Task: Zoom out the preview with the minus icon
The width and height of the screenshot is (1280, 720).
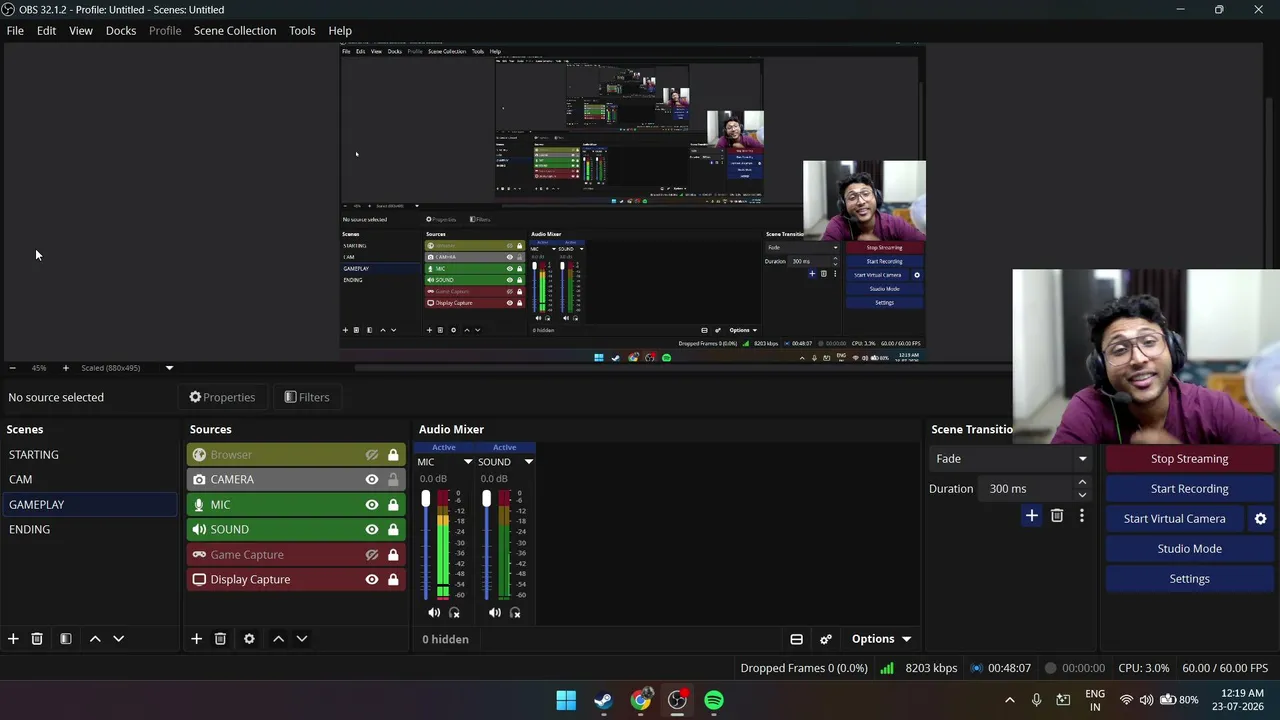Action: pyautogui.click(x=12, y=368)
